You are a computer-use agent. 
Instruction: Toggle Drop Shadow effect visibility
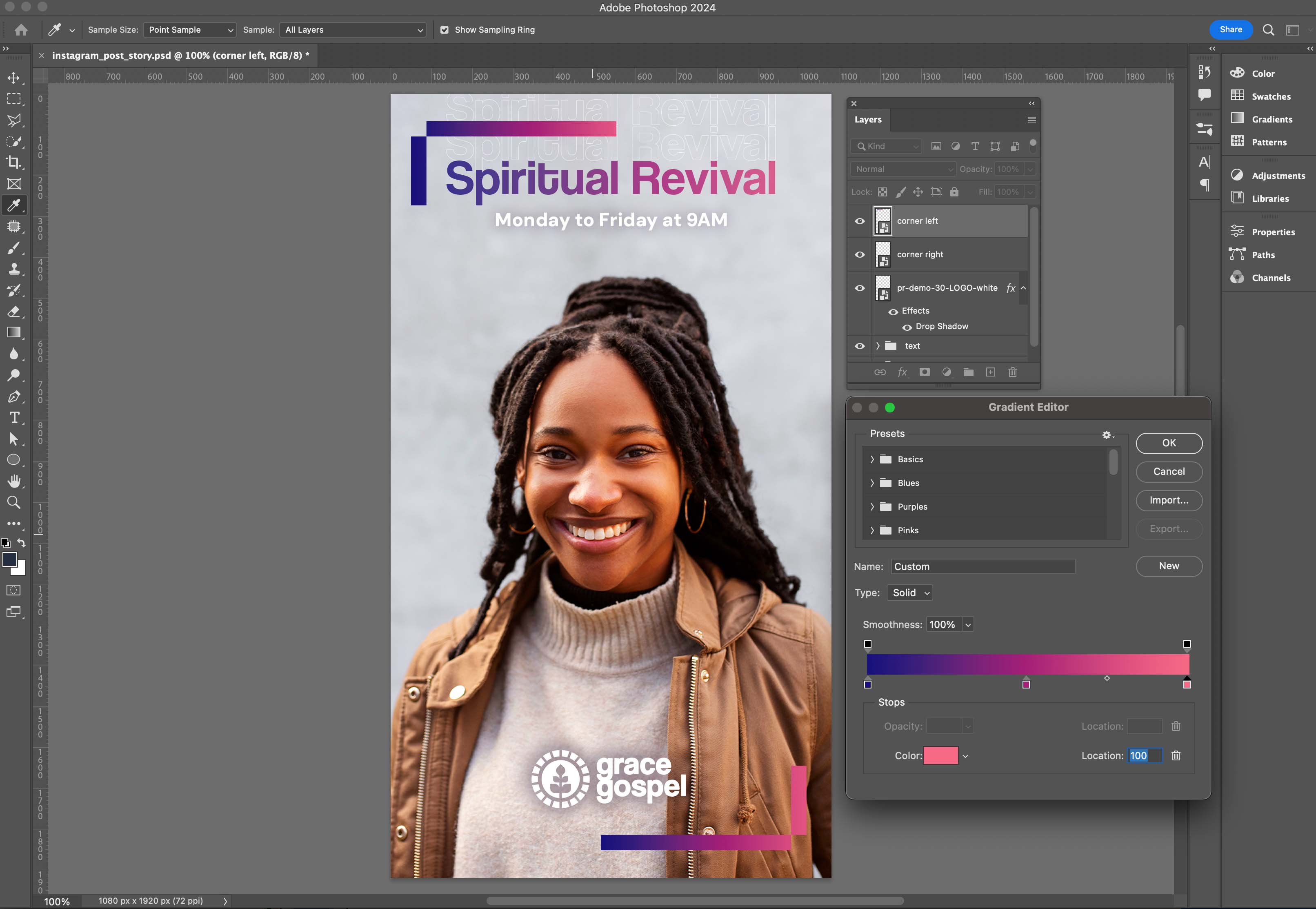coord(907,327)
